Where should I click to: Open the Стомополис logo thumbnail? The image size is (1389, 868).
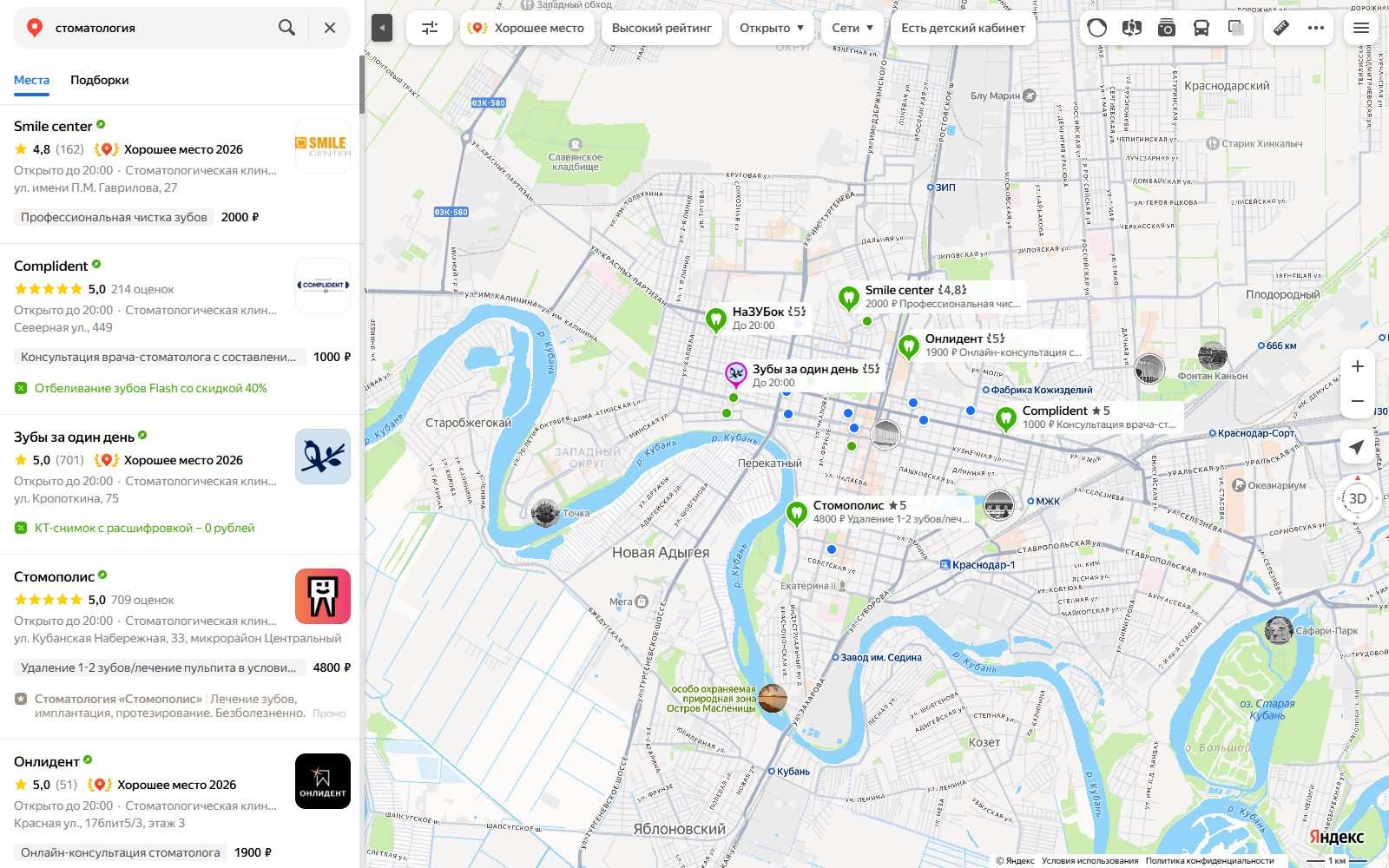click(323, 596)
